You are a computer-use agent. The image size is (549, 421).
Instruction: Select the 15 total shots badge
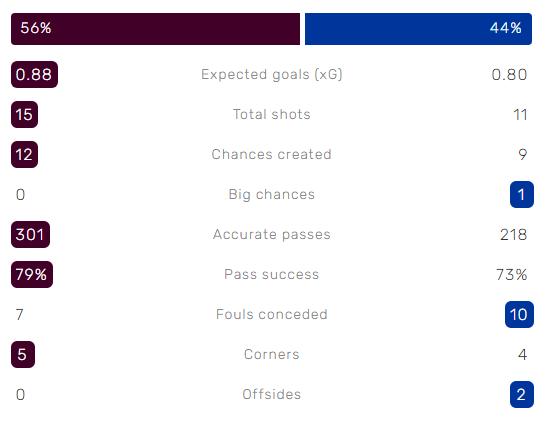[x=25, y=115]
